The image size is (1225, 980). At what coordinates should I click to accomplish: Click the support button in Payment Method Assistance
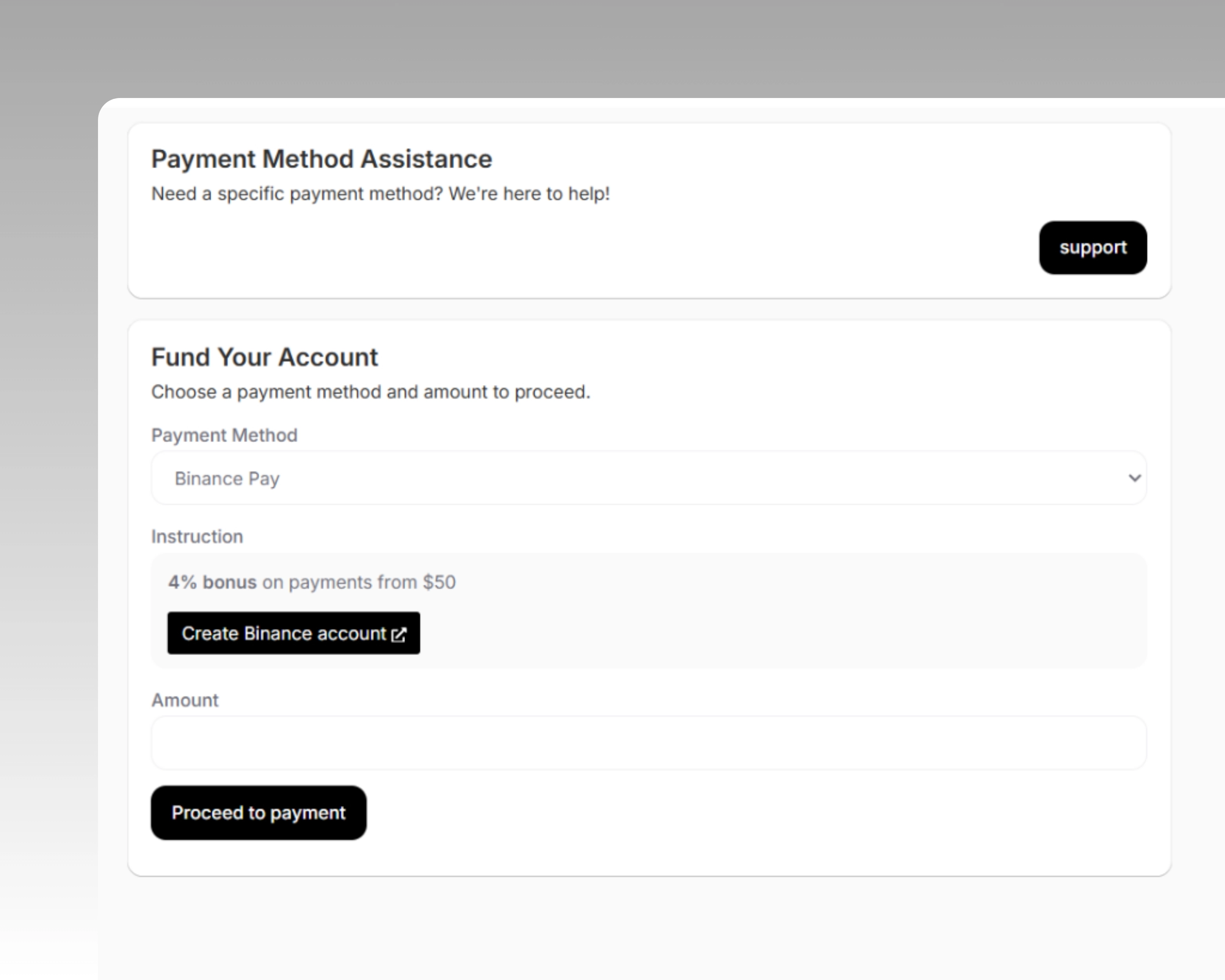click(x=1092, y=248)
